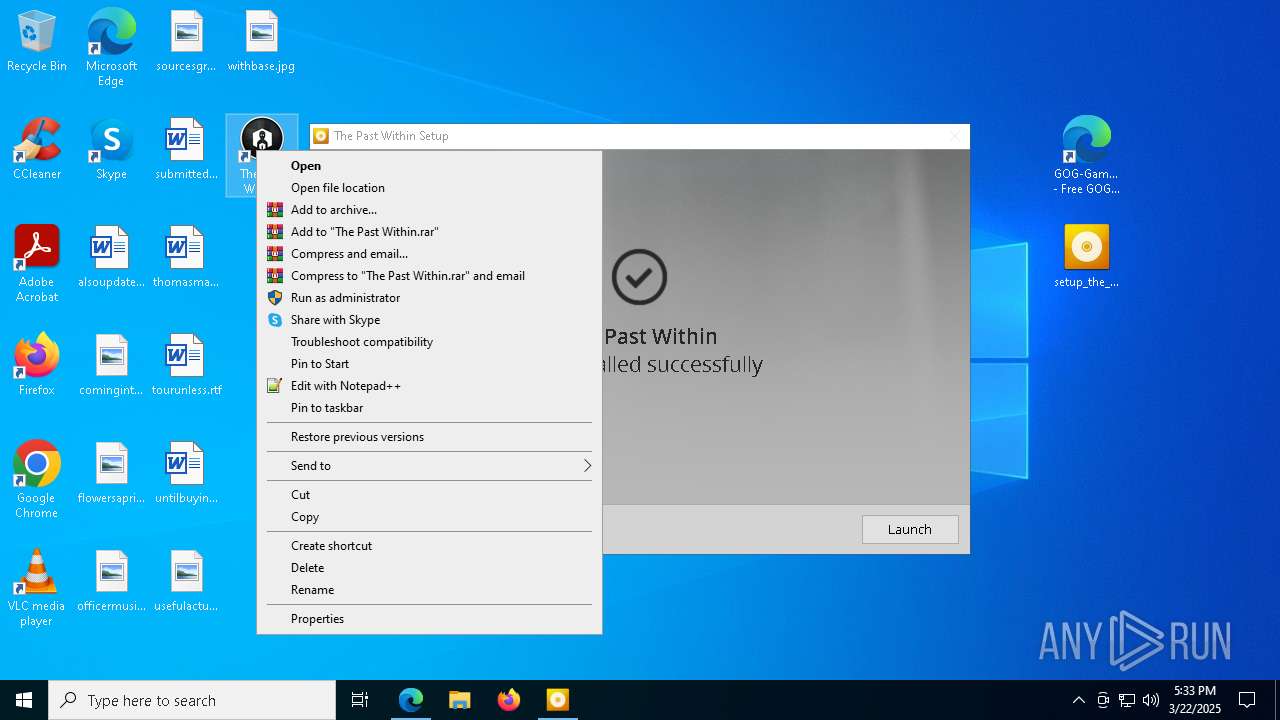Open the Task View button
This screenshot has height=720, width=1280.
pos(360,700)
